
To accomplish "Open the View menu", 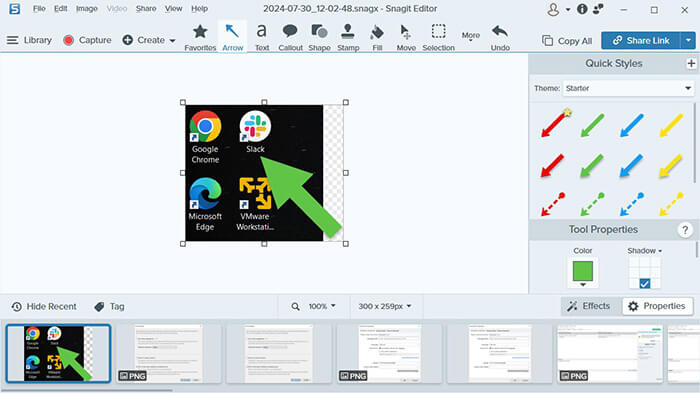I will click(x=173, y=8).
